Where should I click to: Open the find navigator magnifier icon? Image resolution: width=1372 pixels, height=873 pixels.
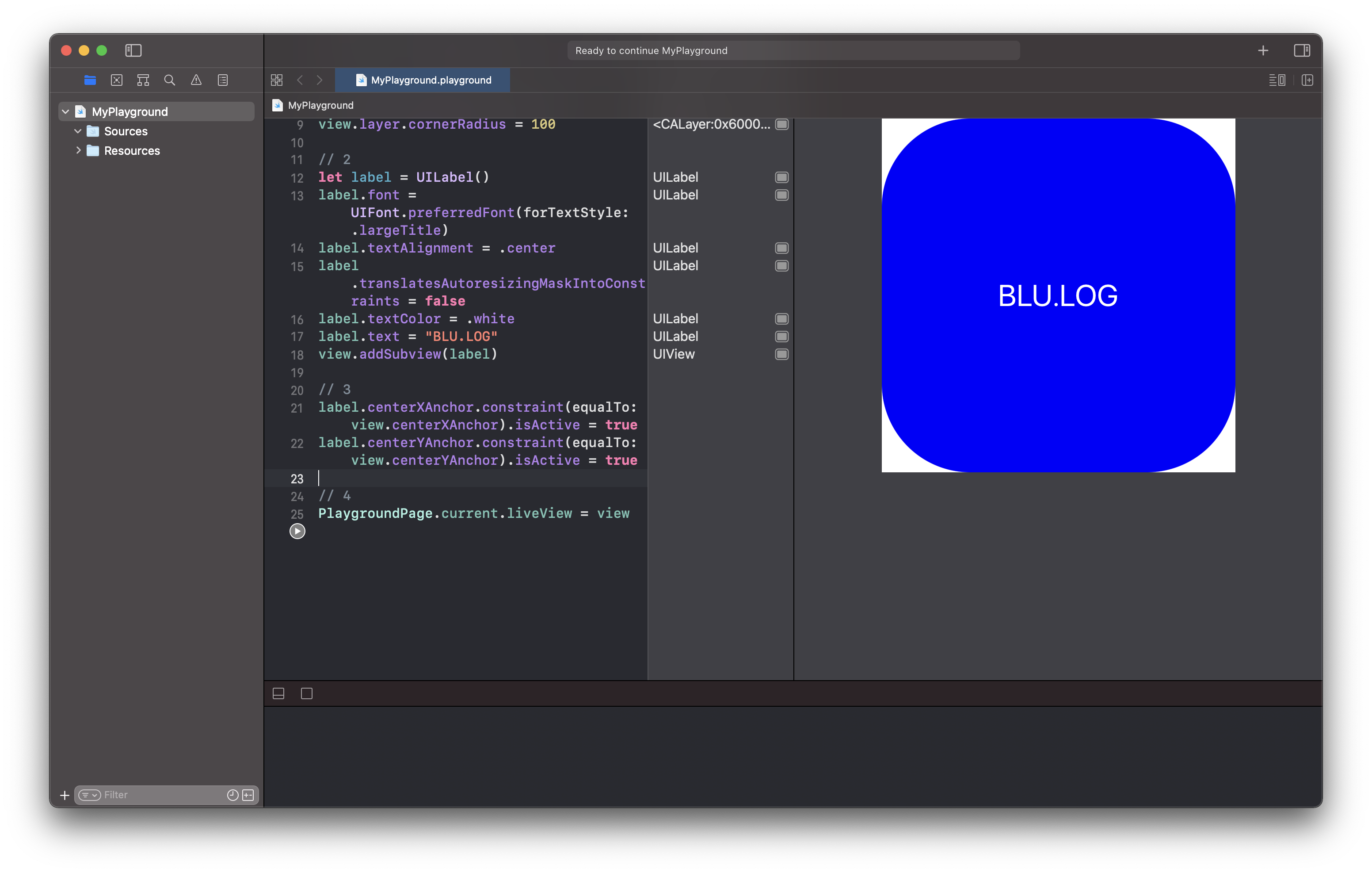pos(170,80)
